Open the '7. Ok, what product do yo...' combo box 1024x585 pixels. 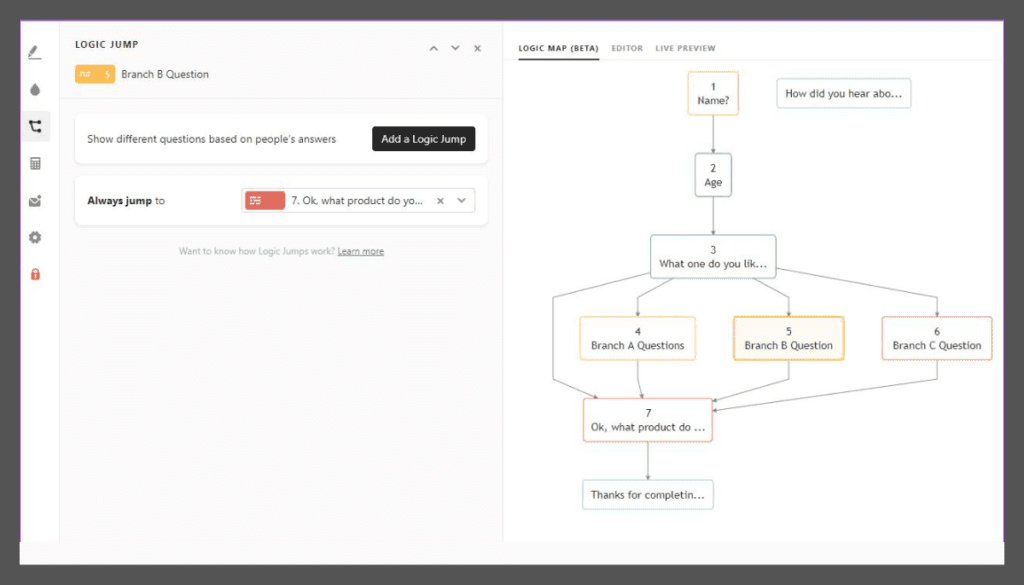358,200
